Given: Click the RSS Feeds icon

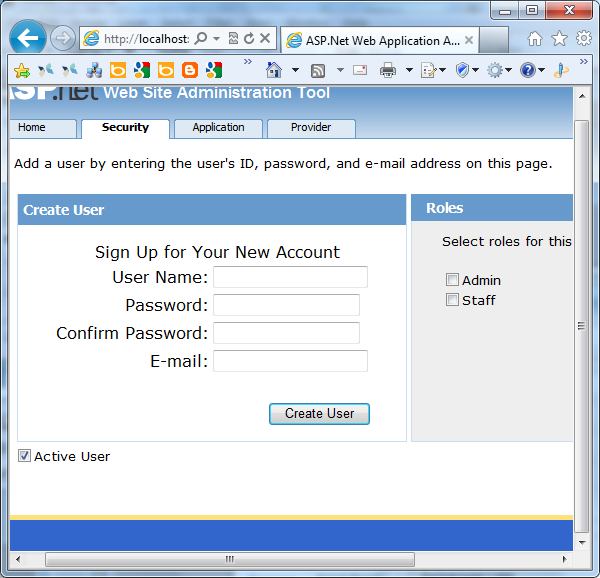Looking at the screenshot, I should click(x=318, y=71).
